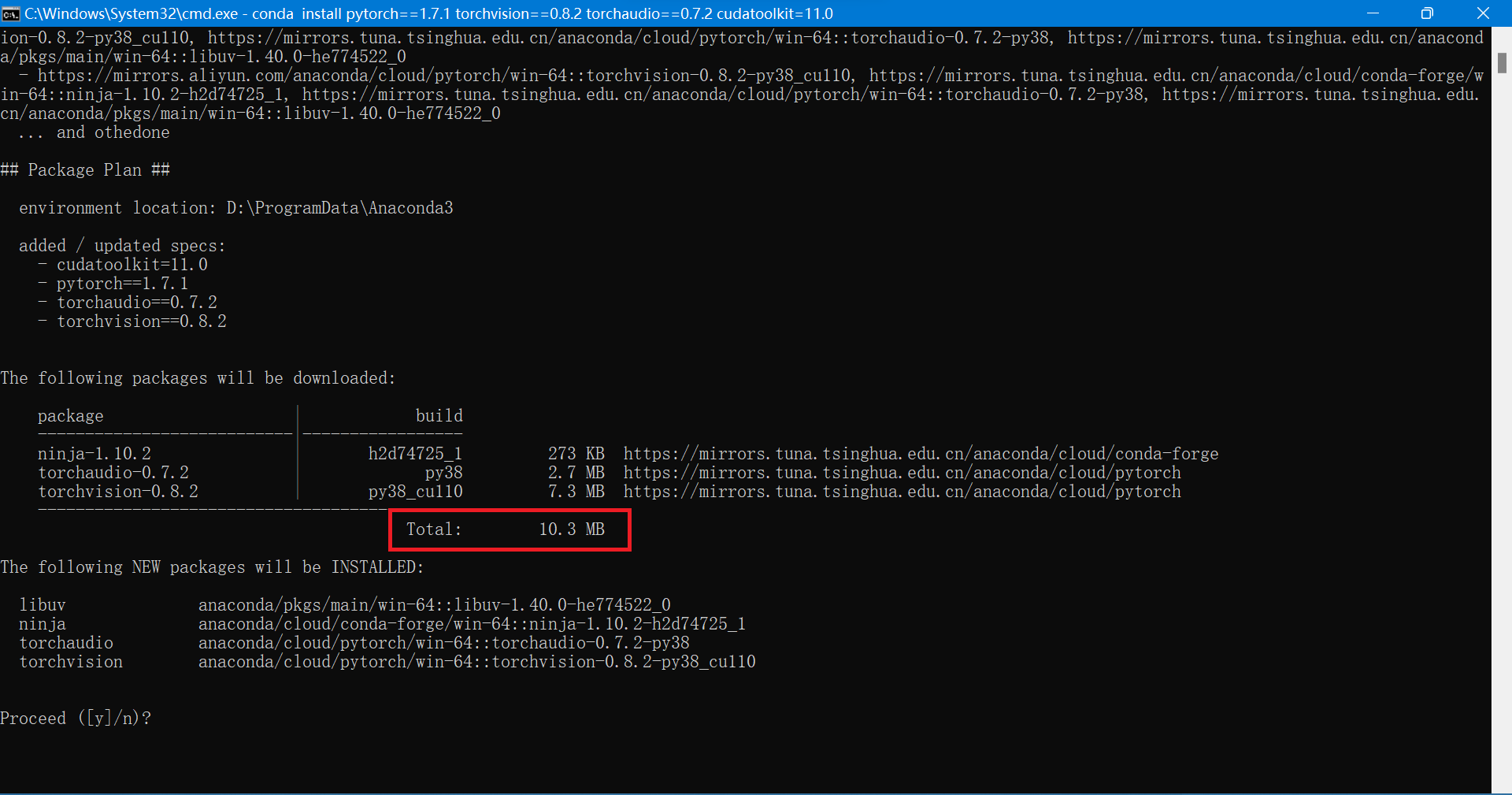The height and width of the screenshot is (795, 1512).
Task: Click the window title text with conda install command
Action: point(428,13)
